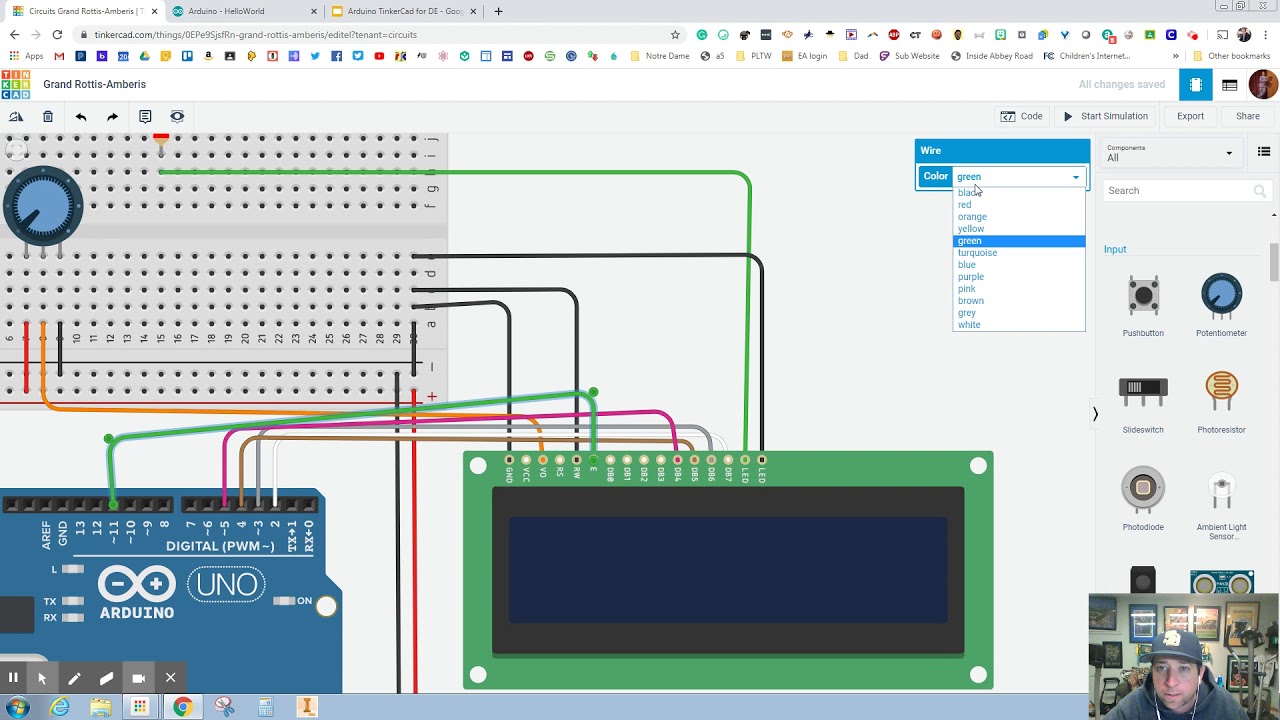Pick purple wire color
Viewport: 1280px width, 720px height.
coord(1019,277)
